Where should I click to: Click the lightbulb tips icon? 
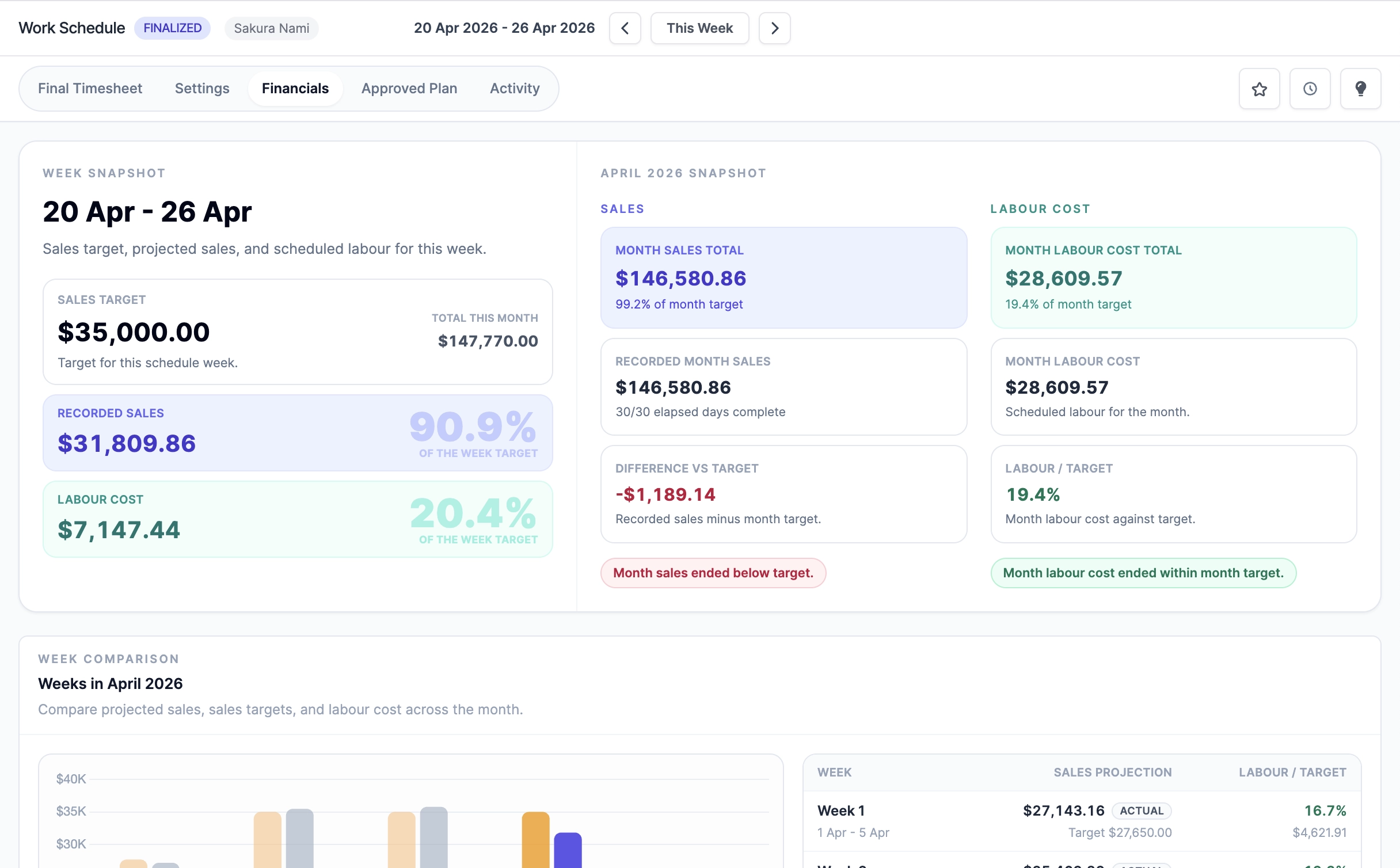click(x=1360, y=89)
